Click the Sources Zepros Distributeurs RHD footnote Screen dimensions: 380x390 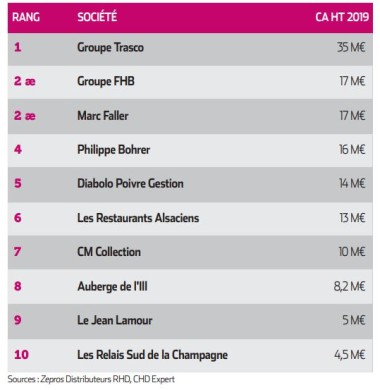[91, 379]
